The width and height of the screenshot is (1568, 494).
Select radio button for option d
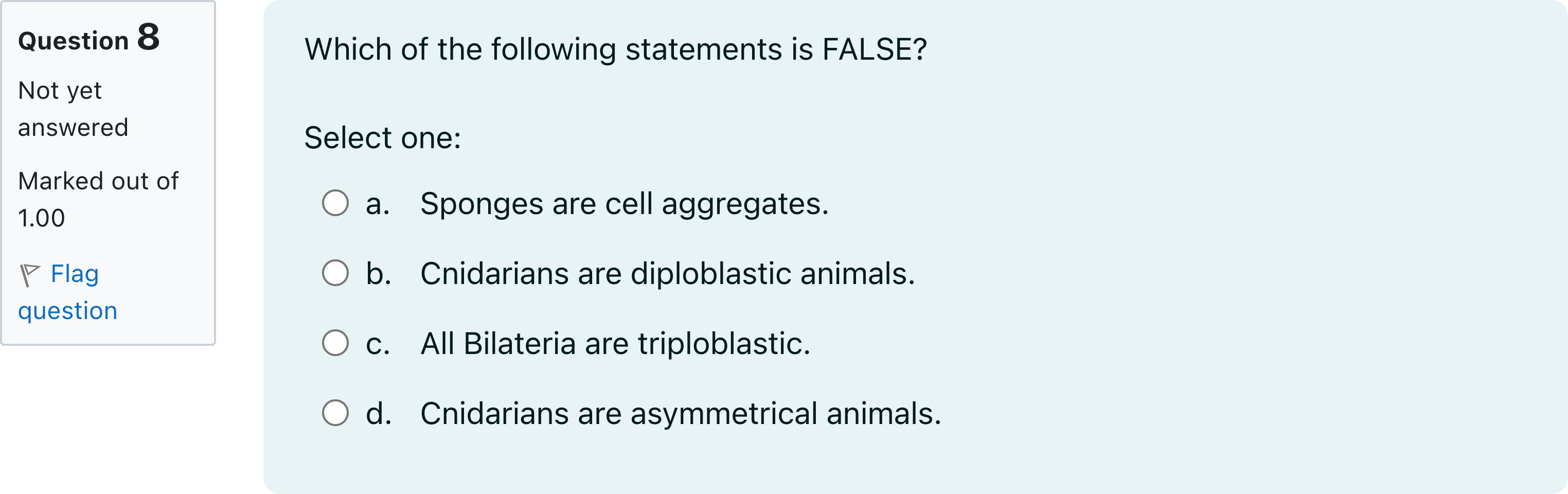pyautogui.click(x=336, y=414)
